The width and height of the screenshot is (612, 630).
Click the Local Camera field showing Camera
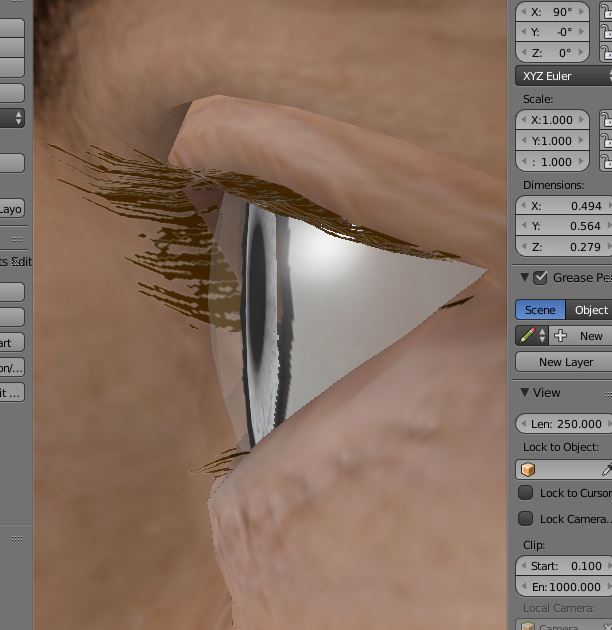coord(564,625)
